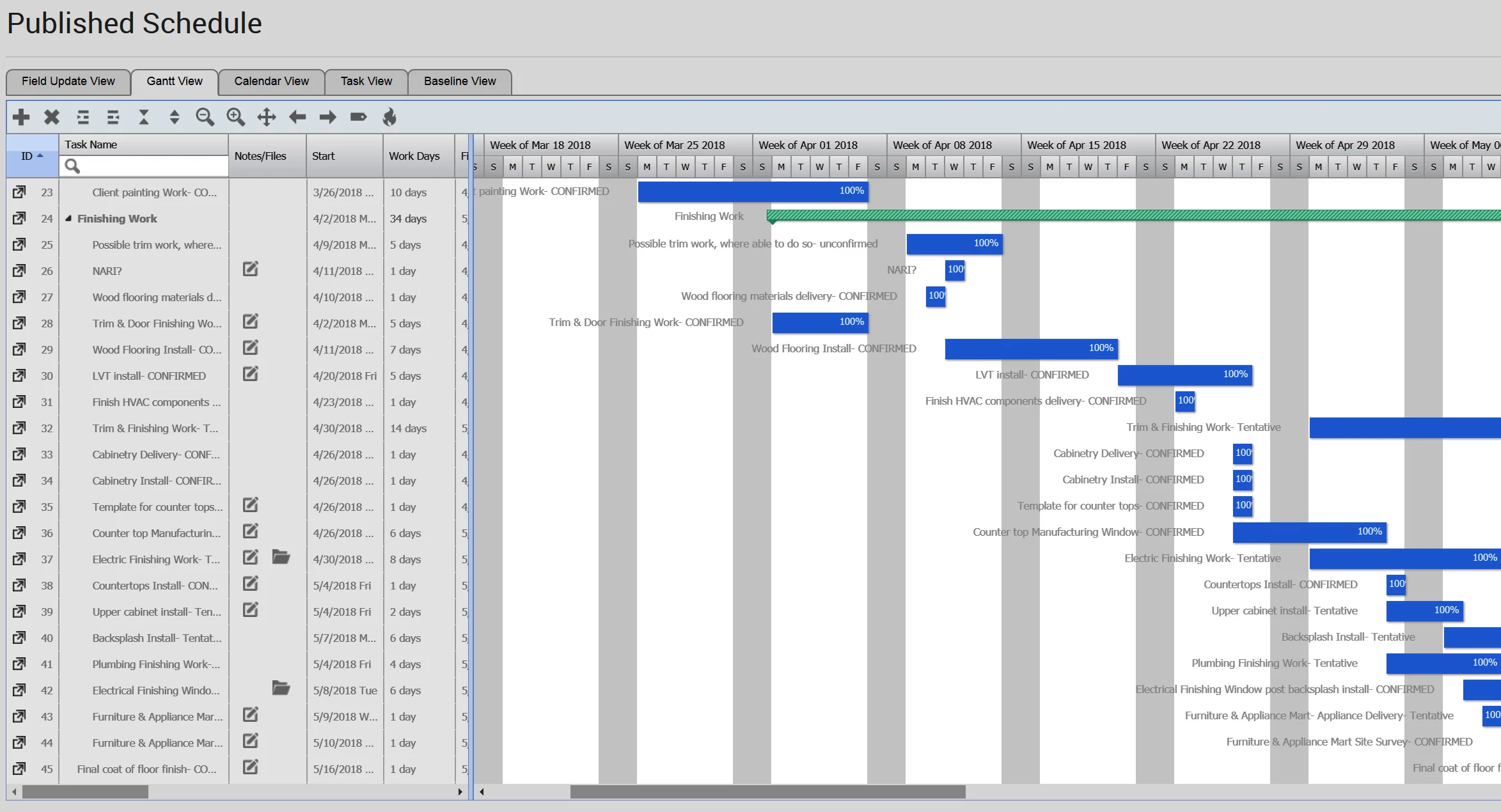Select the Gantt View tab
1501x812 pixels.
175,82
